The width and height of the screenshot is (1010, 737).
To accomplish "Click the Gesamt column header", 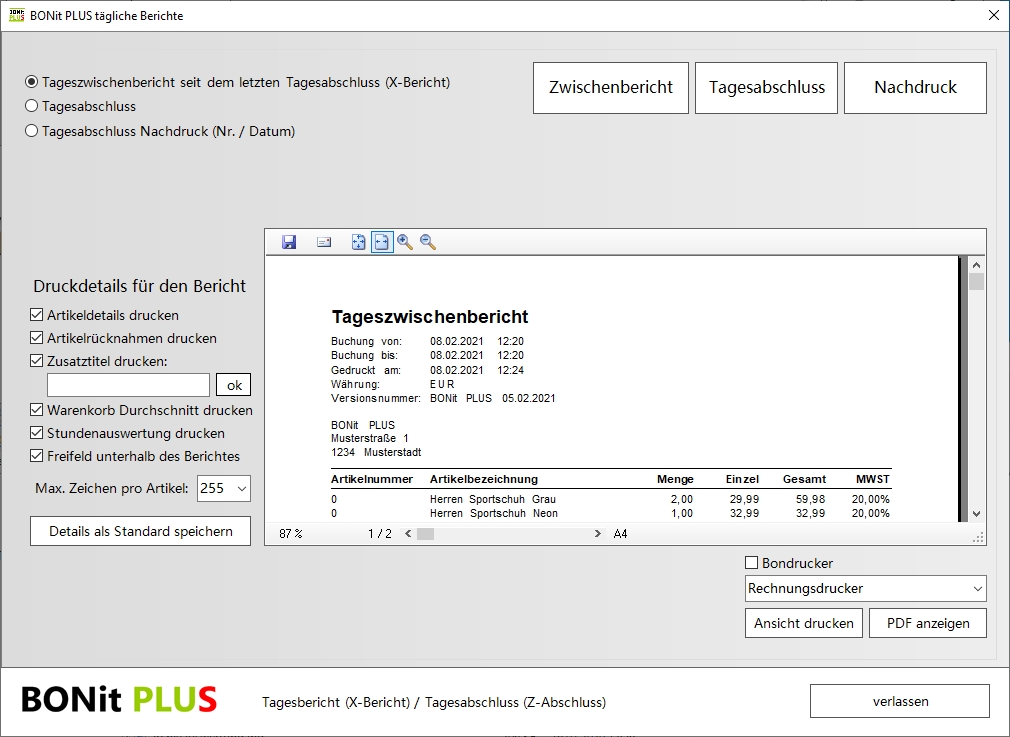I will [x=804, y=479].
